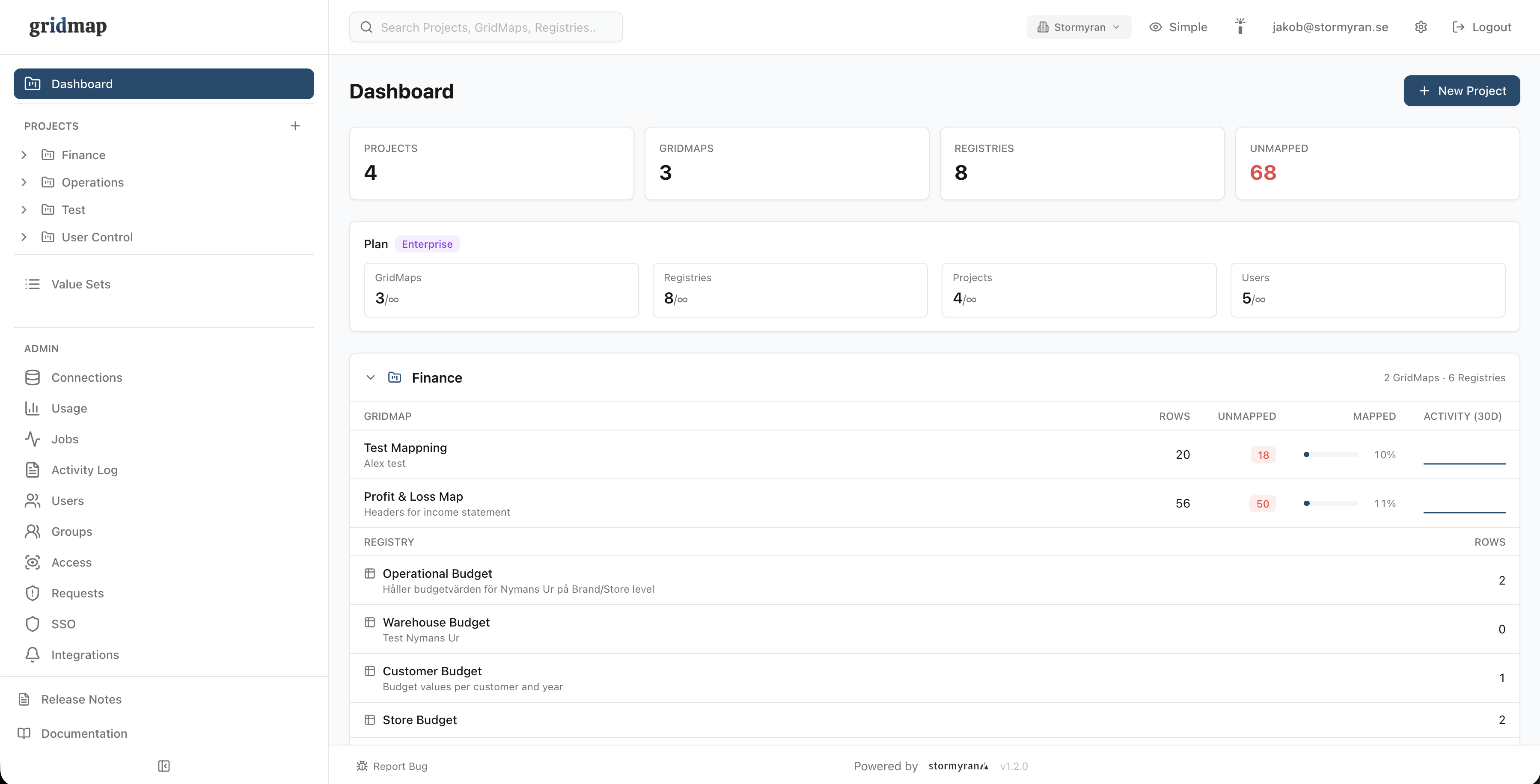Click the User Control project folder icon
1540x784 pixels.
(48, 237)
